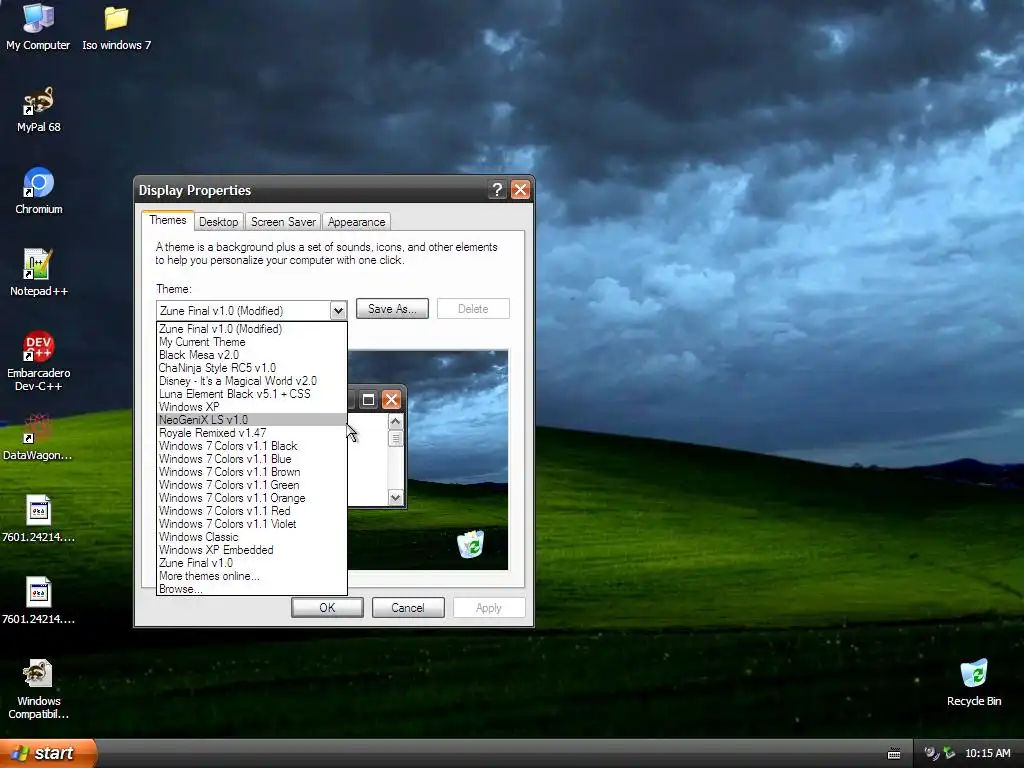Select Windows 7 Colors v1.1 Brown
The width and height of the screenshot is (1024, 768).
click(x=252, y=472)
